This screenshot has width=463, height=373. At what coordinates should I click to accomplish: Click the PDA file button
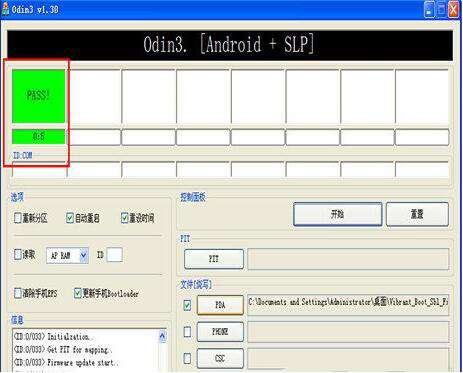coord(220,305)
